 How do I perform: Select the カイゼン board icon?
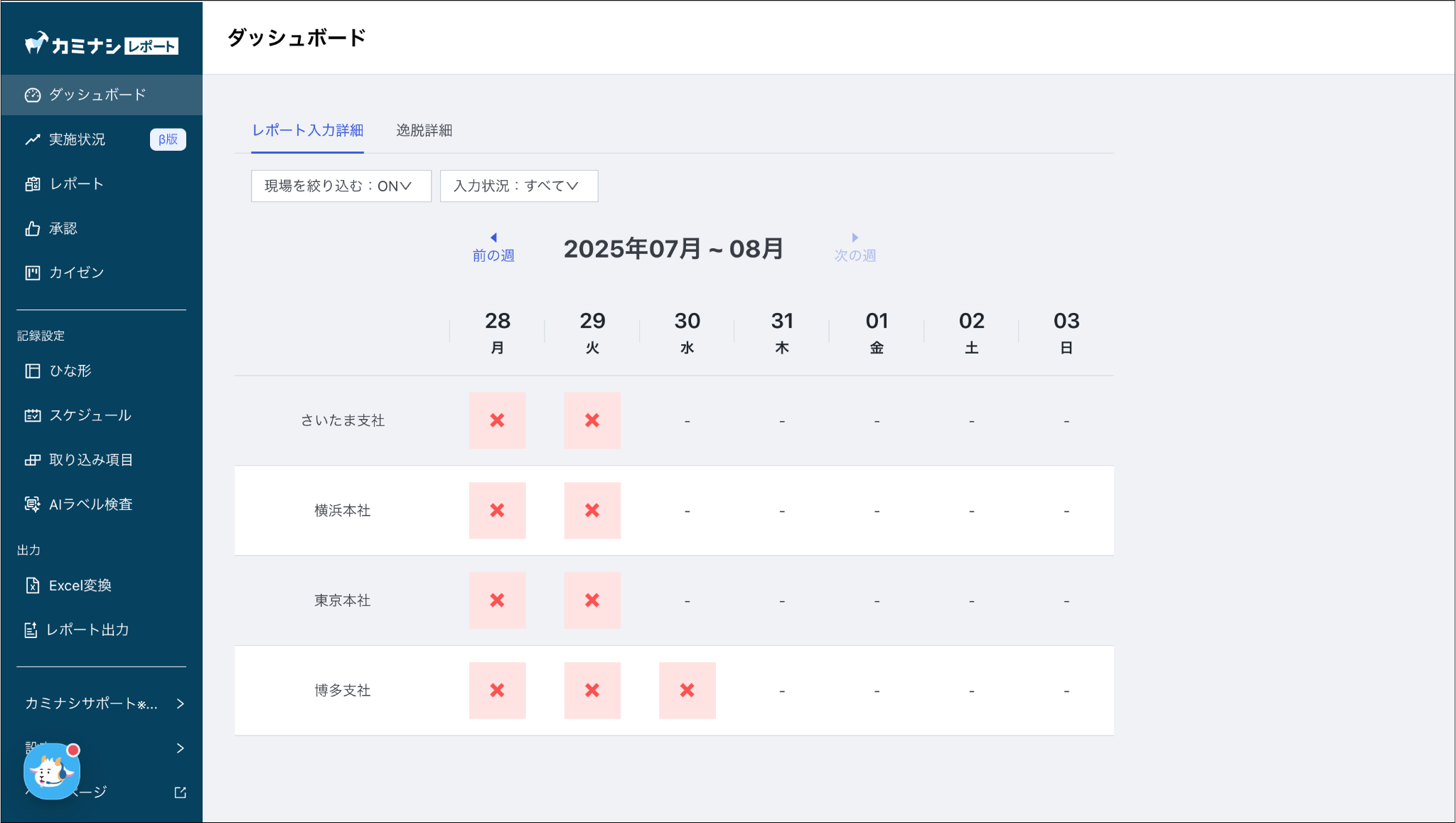coord(33,273)
